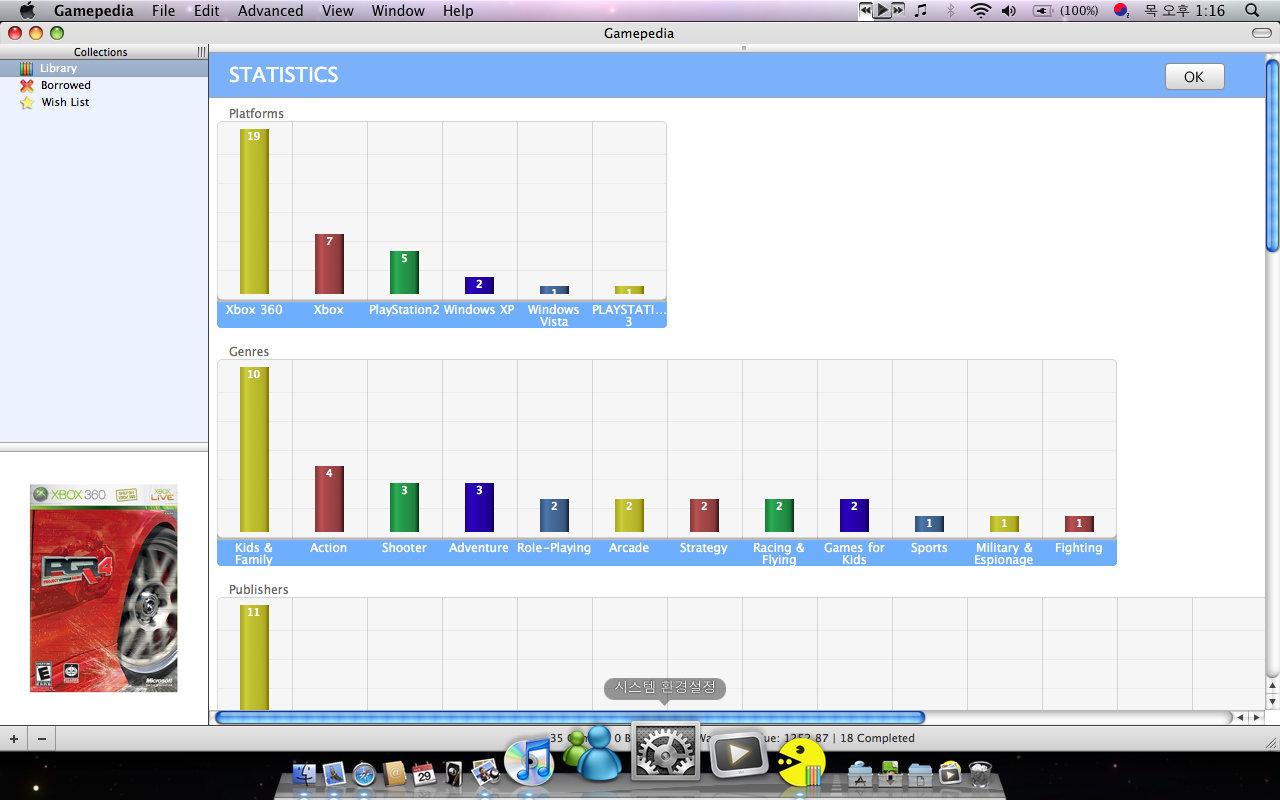
Task: Click the Sports genre label
Action: pyautogui.click(x=929, y=548)
